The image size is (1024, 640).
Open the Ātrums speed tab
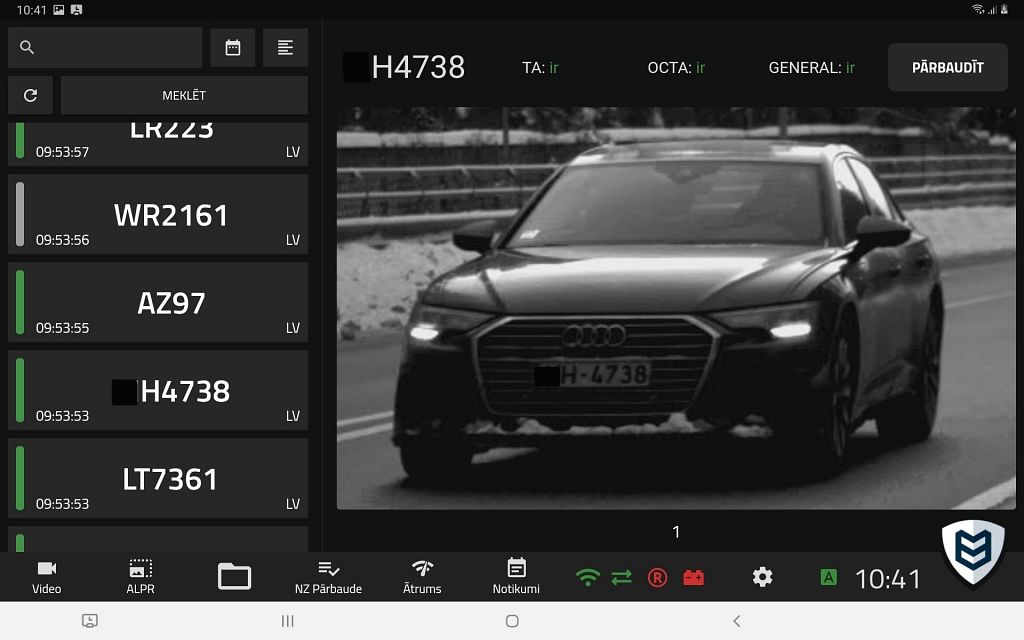pos(422,577)
